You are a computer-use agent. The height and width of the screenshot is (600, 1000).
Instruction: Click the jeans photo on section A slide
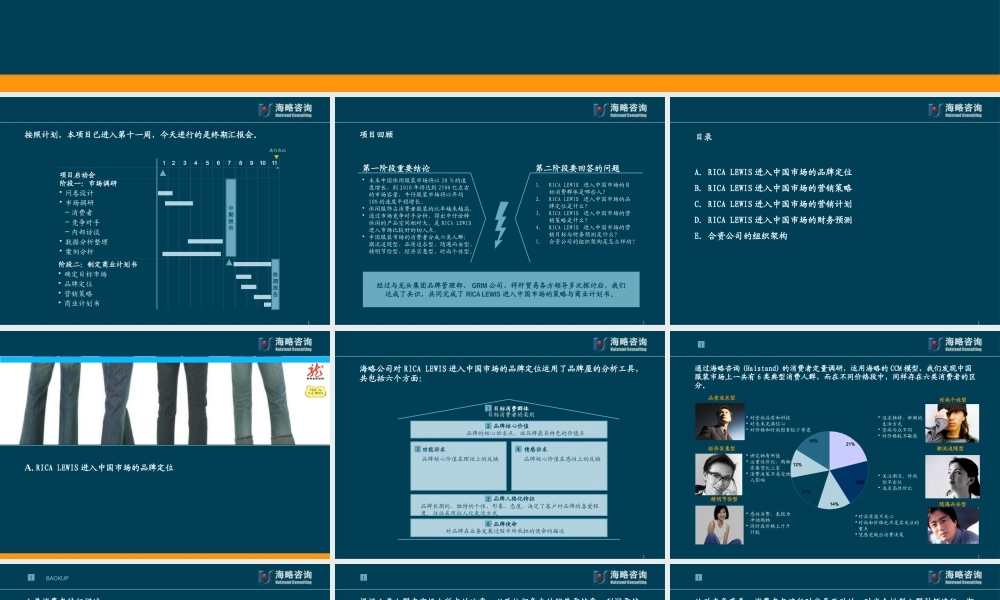[x=165, y=403]
